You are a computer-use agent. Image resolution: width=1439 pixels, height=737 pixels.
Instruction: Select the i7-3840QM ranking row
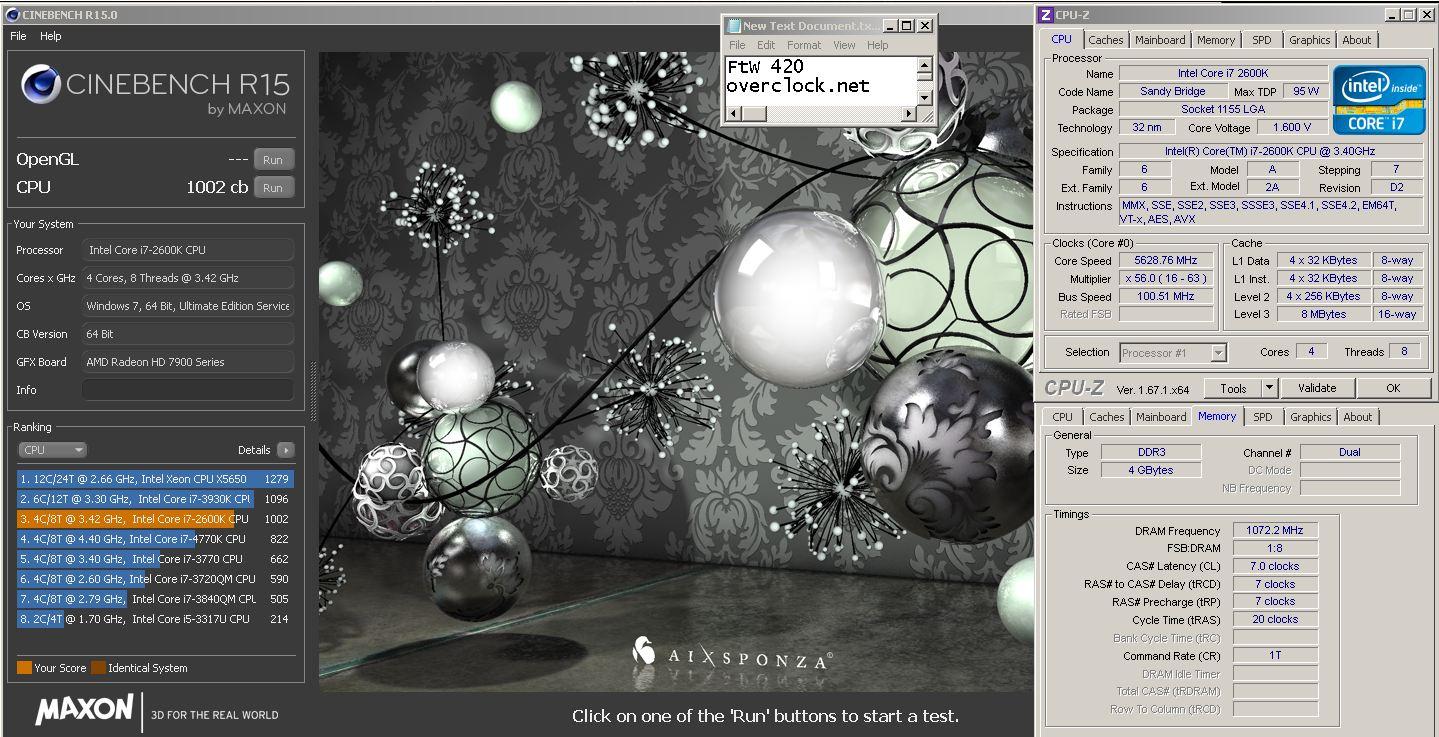(x=156, y=599)
